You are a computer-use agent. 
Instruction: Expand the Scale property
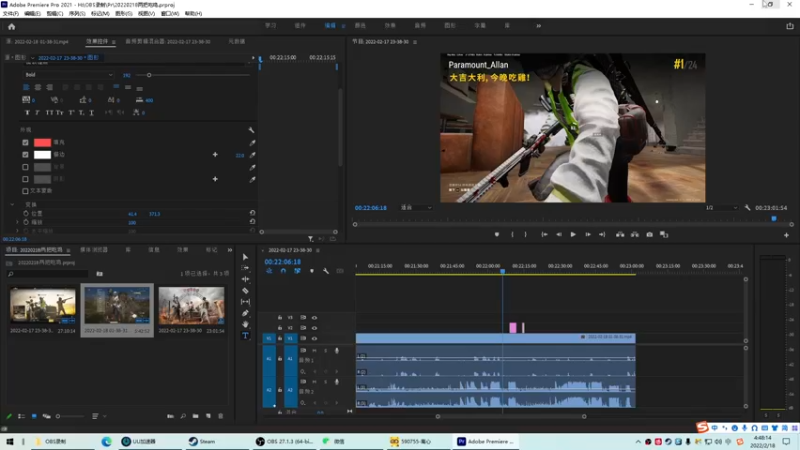tap(17, 222)
